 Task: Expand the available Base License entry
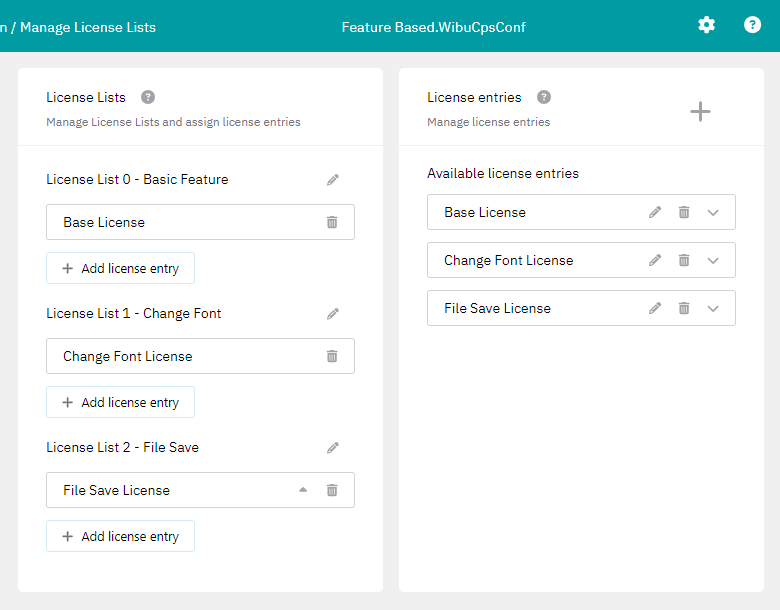pyautogui.click(x=713, y=212)
